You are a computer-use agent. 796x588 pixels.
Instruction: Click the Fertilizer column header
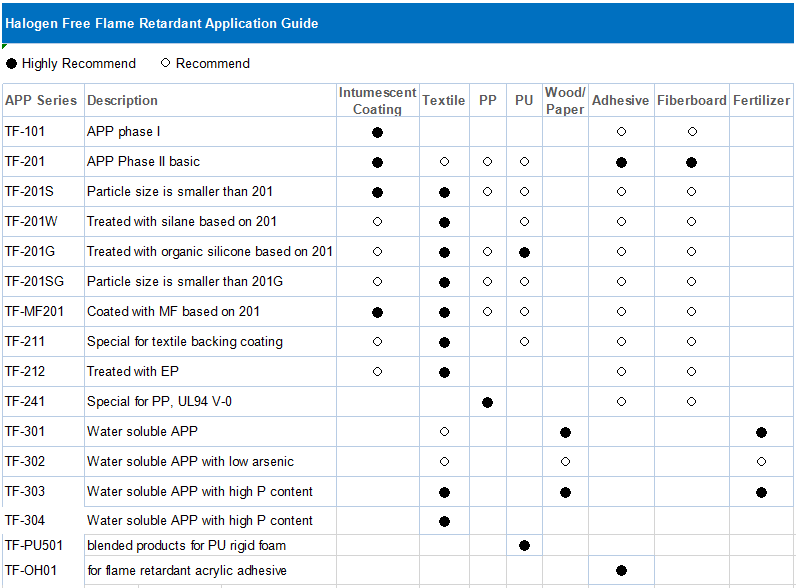pyautogui.click(x=761, y=100)
